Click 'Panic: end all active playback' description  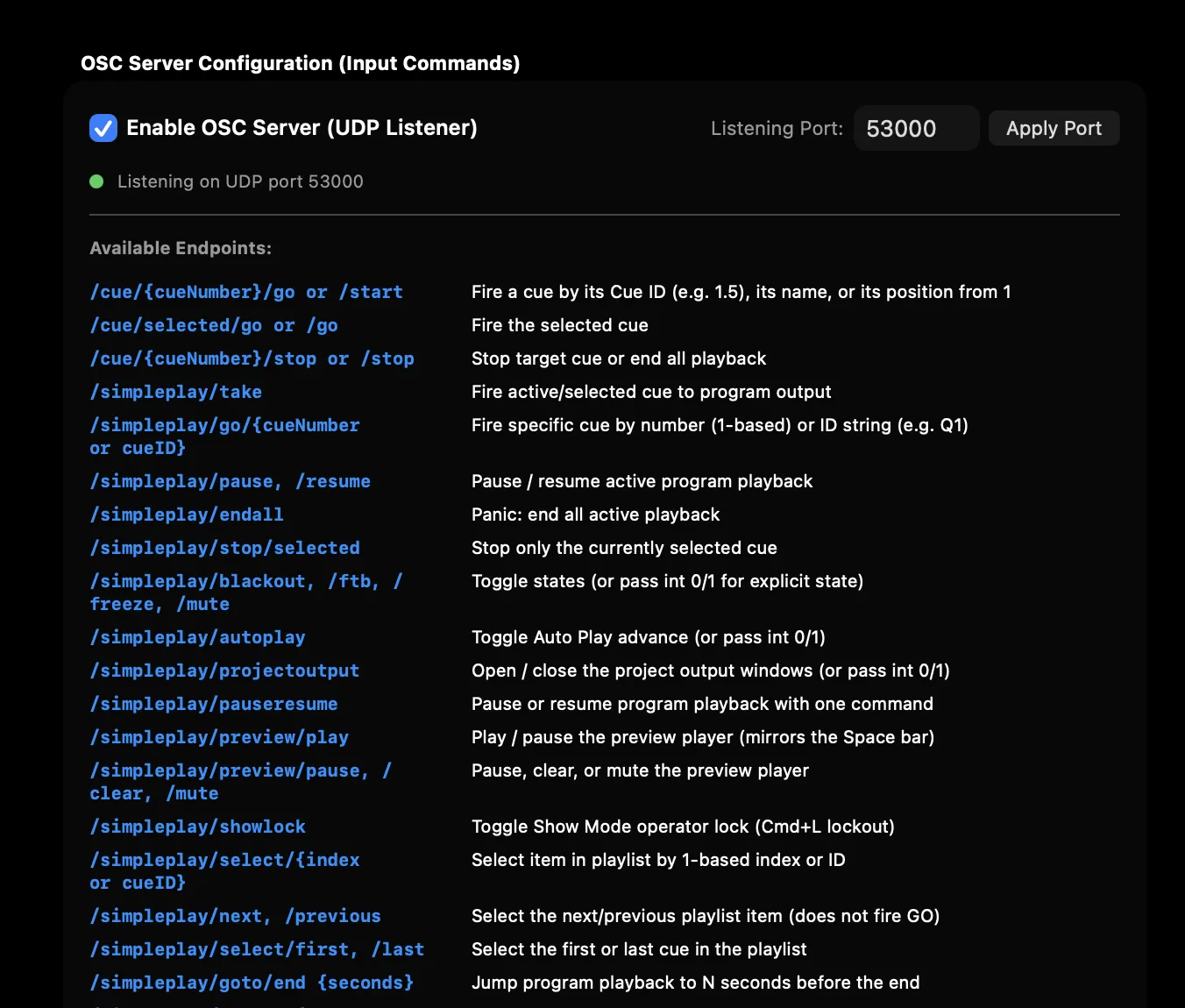click(595, 515)
